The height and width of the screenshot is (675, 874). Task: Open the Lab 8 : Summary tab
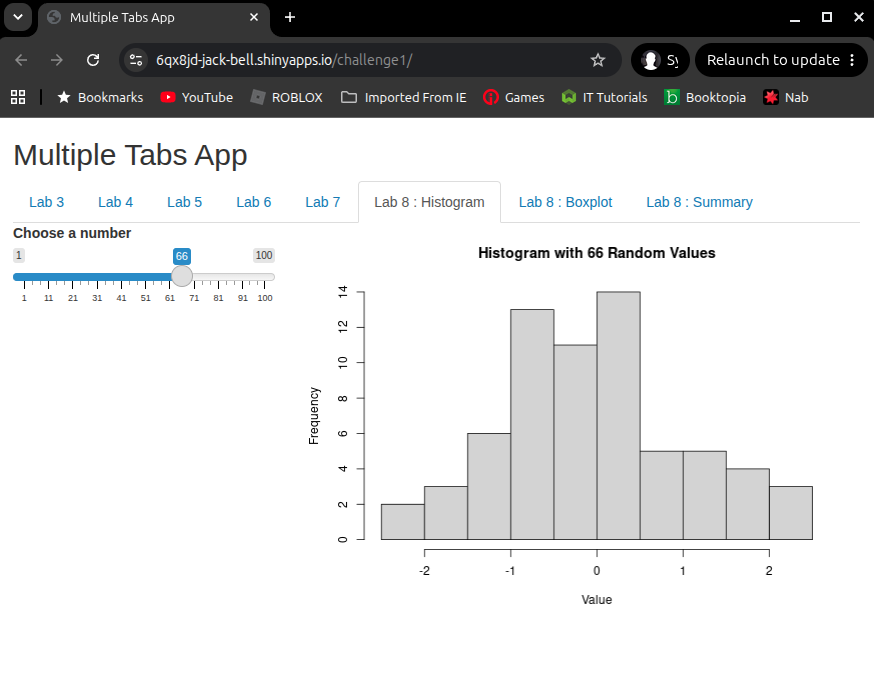point(700,202)
